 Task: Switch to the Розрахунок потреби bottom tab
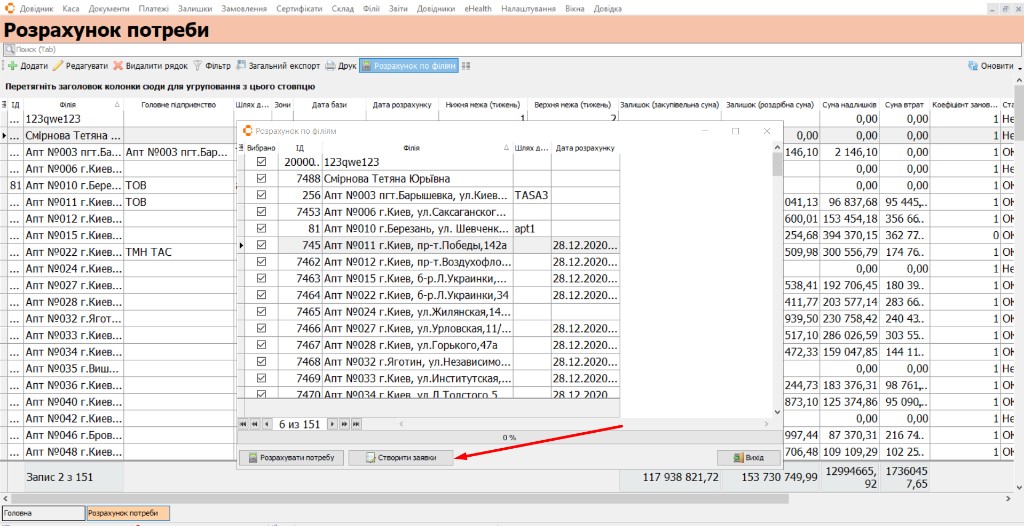point(128,514)
